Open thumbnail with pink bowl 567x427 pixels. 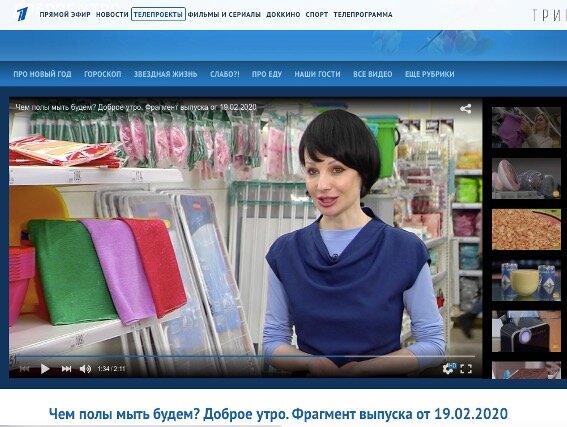click(526, 178)
